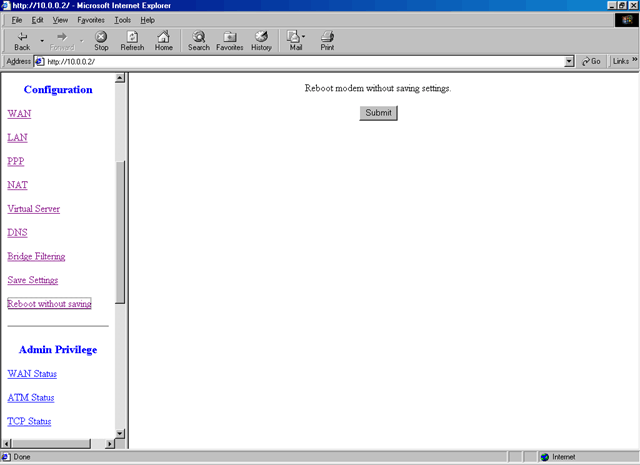Click the Admin Privilege heading text
The height and width of the screenshot is (465, 640).
tap(58, 349)
